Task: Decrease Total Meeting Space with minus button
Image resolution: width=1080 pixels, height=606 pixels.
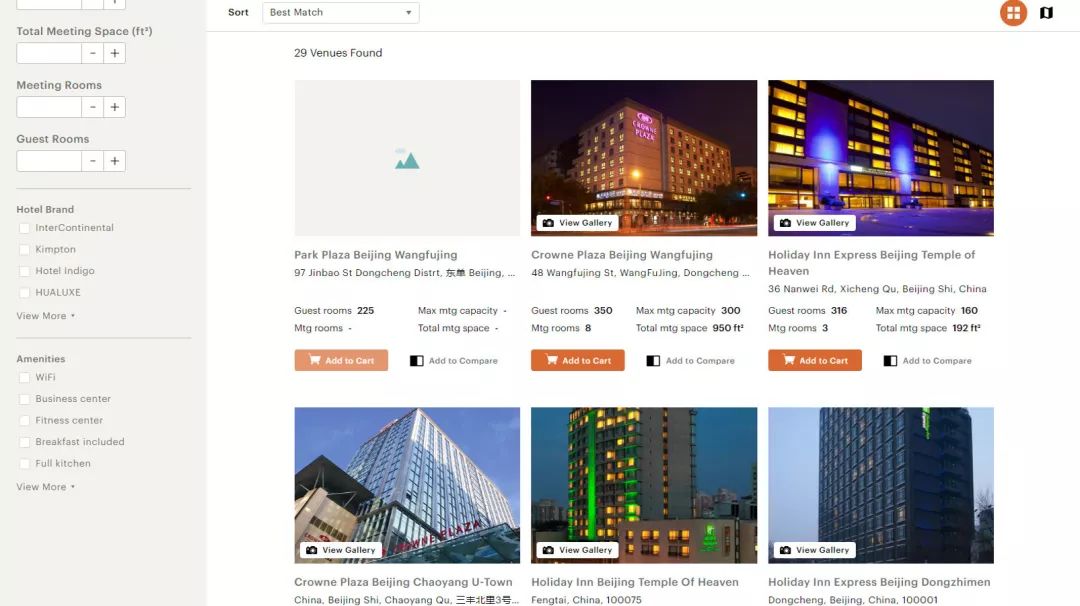Action: click(x=92, y=53)
